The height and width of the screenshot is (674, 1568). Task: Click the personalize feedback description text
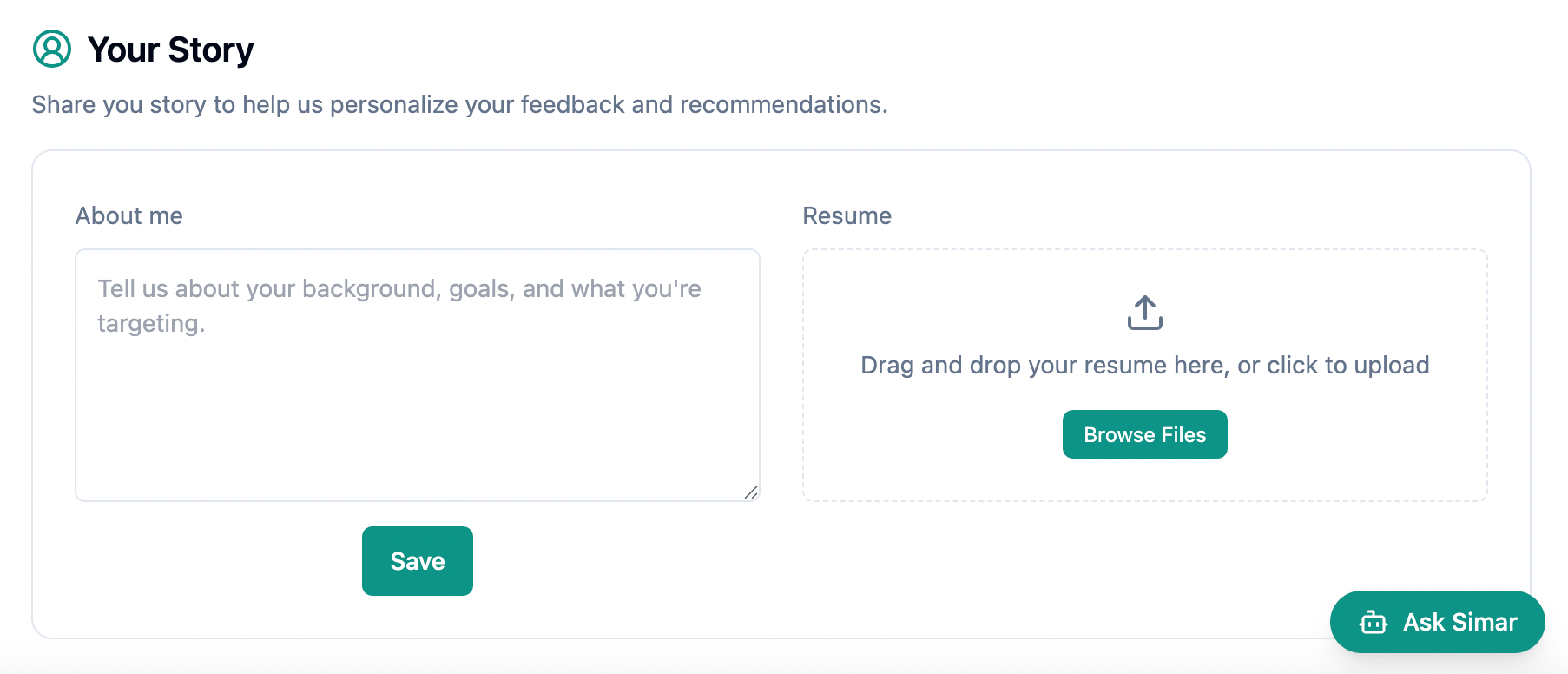(459, 105)
